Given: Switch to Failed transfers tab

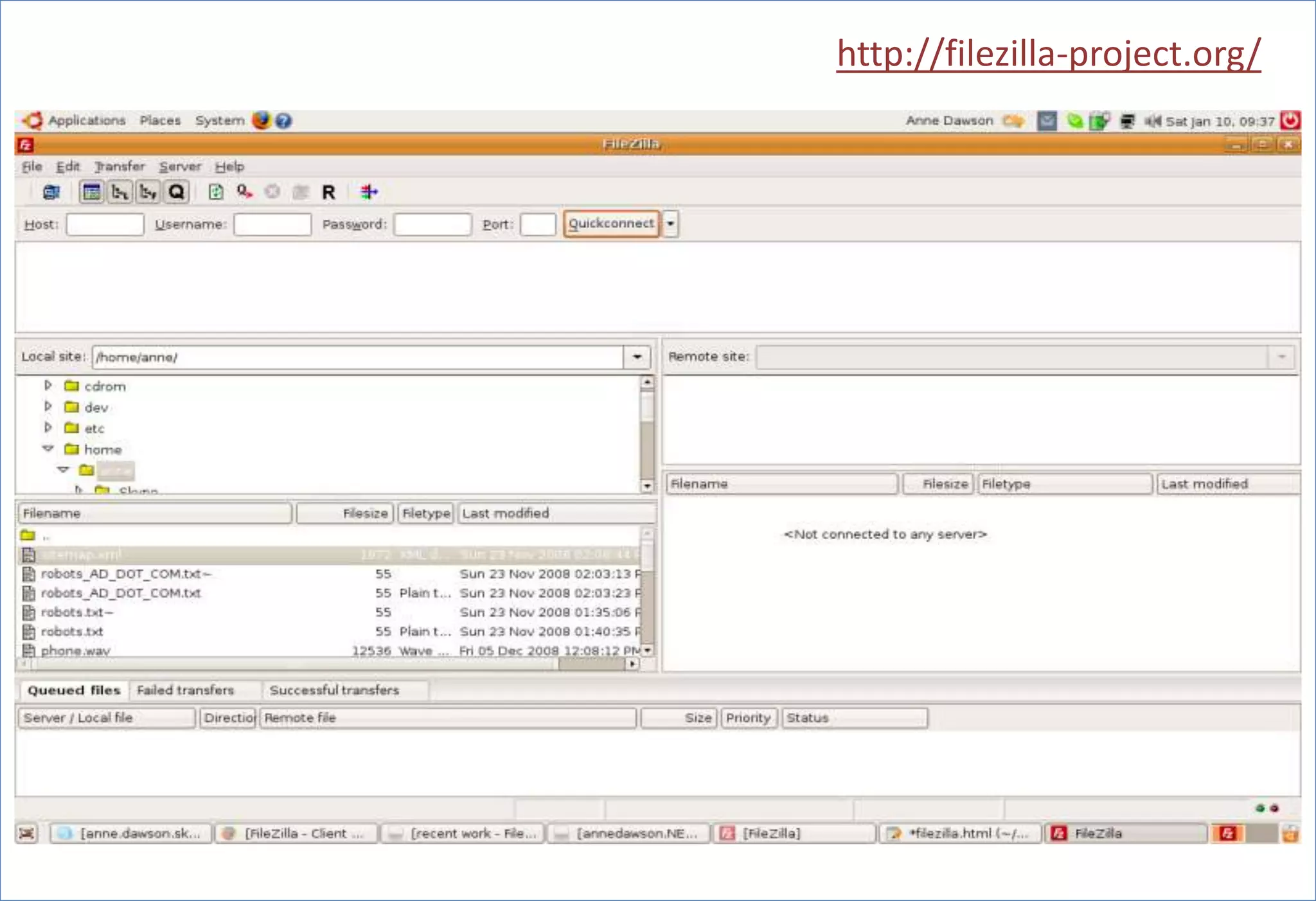Looking at the screenshot, I should pos(186,690).
